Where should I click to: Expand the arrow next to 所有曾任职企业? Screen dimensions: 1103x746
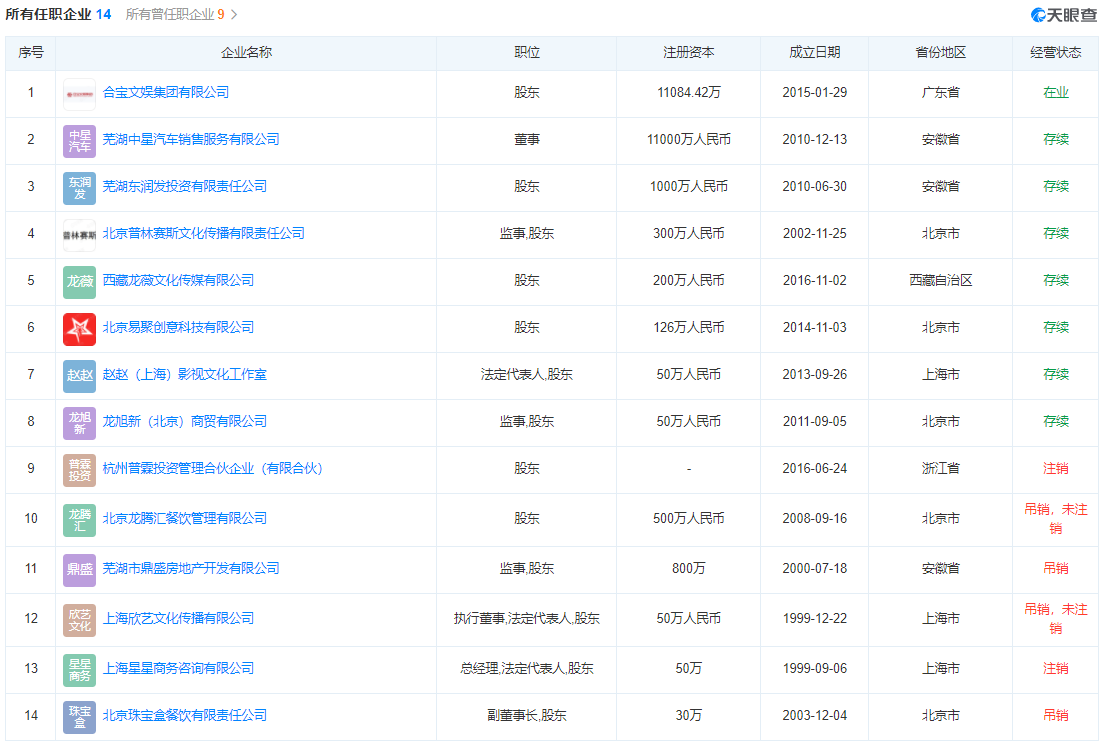point(234,14)
